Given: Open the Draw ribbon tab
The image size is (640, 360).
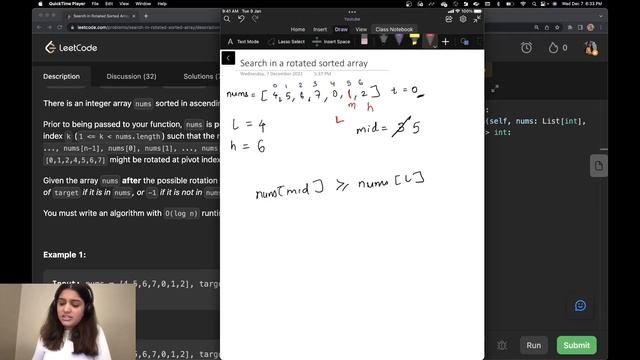Looking at the screenshot, I should [x=341, y=29].
